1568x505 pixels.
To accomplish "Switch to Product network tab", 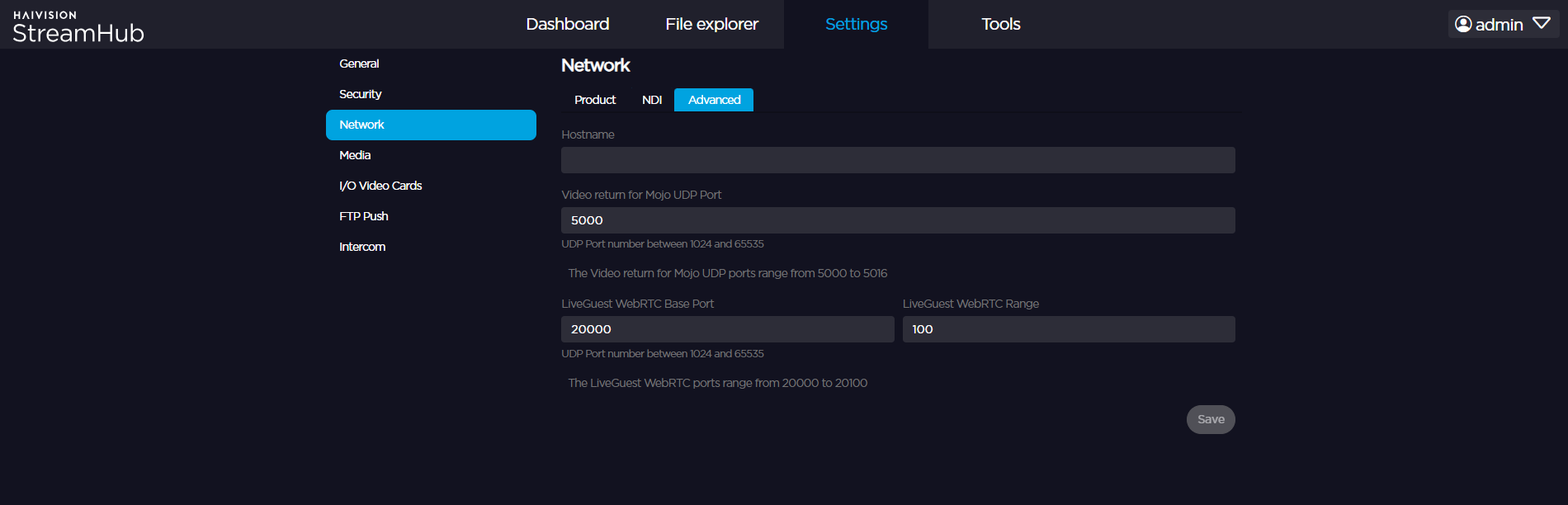I will click(x=595, y=100).
